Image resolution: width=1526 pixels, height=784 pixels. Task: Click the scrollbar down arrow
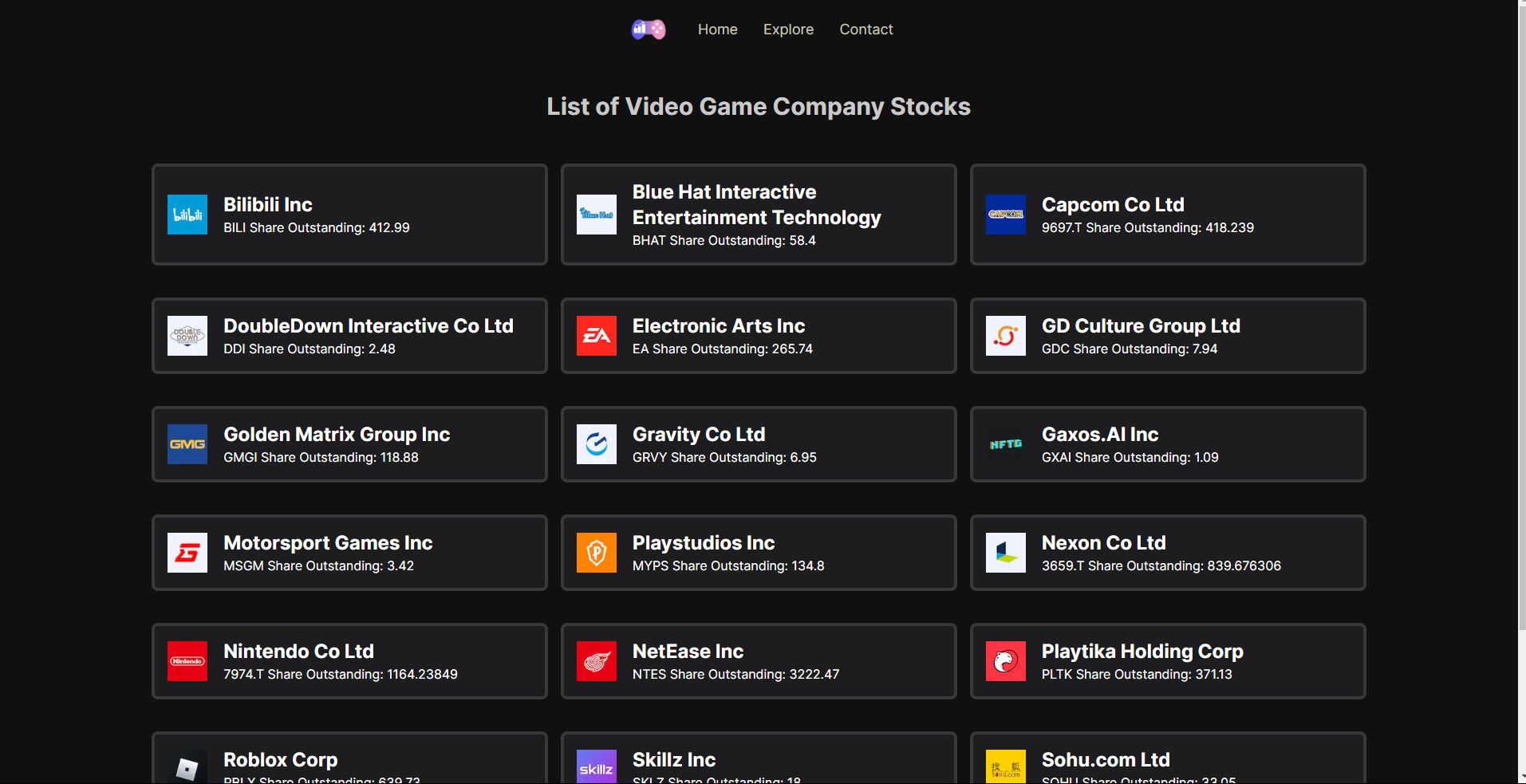(x=1522, y=776)
